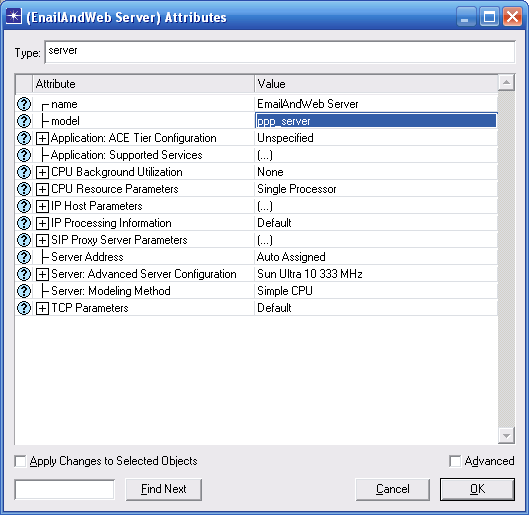529x515 pixels.
Task: Close the Attributes window
Action: click(x=512, y=17)
